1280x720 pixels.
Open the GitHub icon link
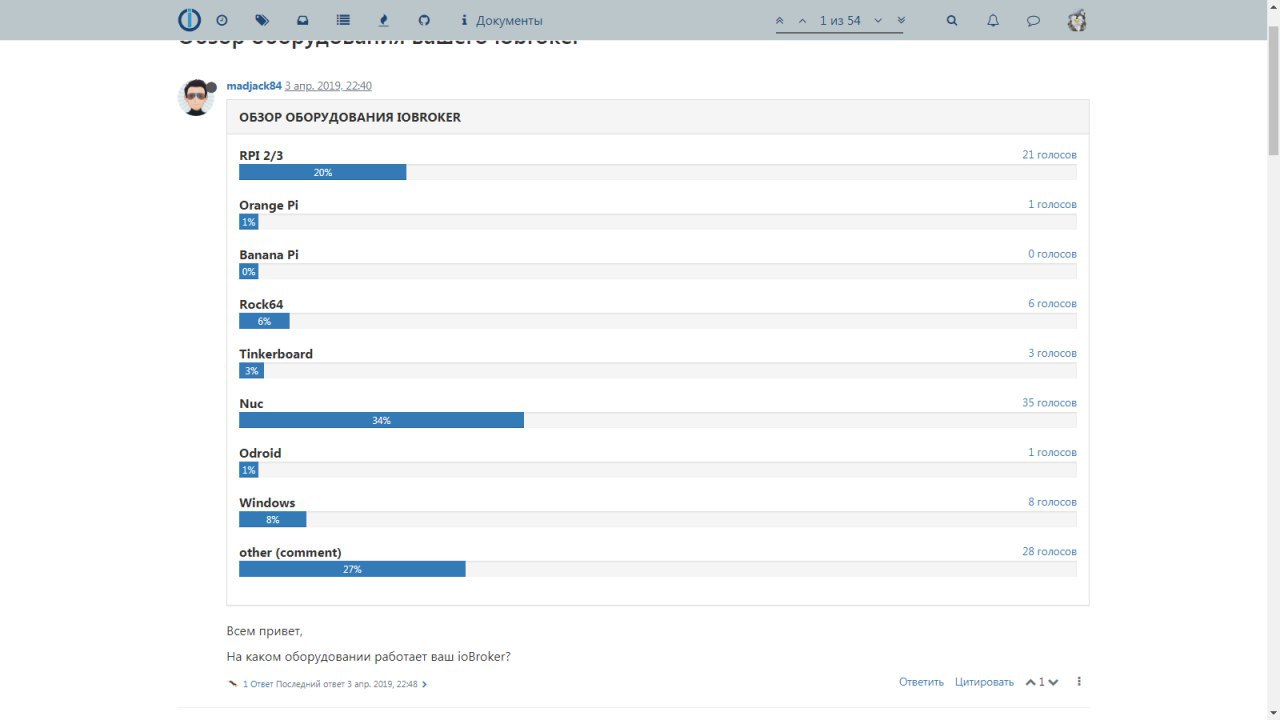click(424, 20)
